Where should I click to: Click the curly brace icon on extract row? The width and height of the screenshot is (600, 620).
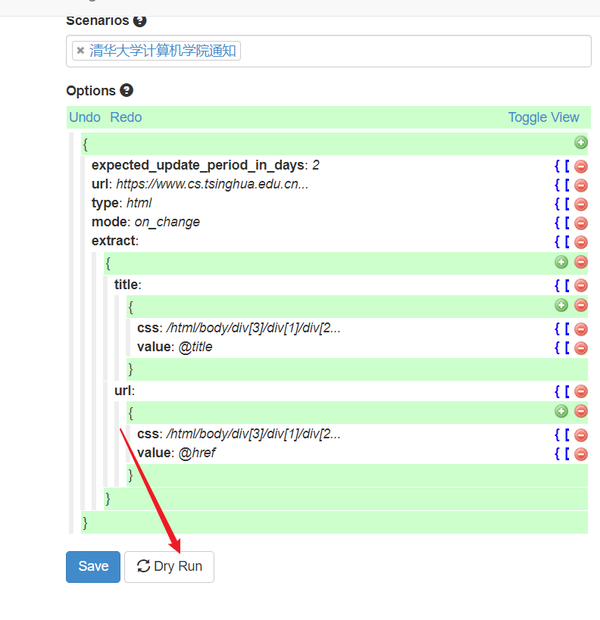pyautogui.click(x=557, y=242)
